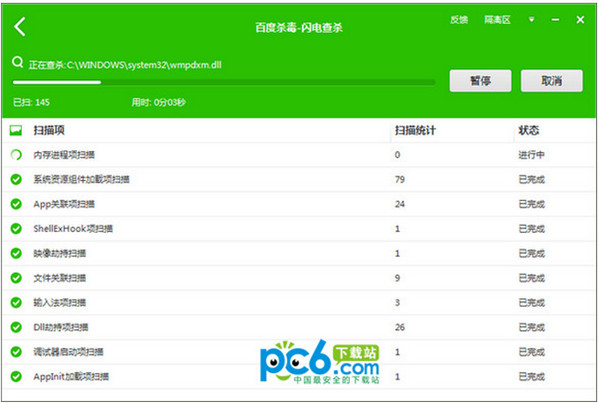Click the 状态 column header
Image resolution: width=599 pixels, height=403 pixels.
(x=528, y=130)
